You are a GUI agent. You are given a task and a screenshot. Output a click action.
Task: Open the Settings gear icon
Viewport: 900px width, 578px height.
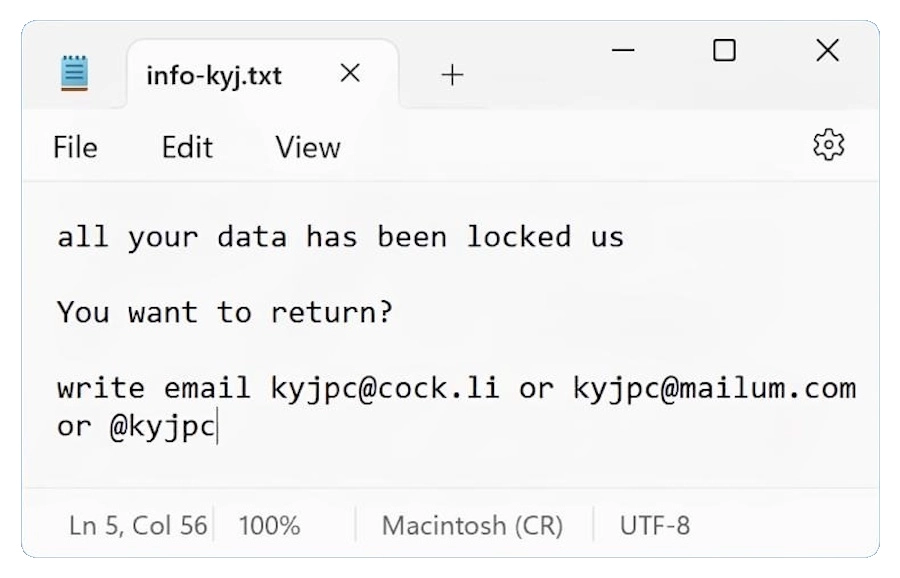(x=828, y=146)
